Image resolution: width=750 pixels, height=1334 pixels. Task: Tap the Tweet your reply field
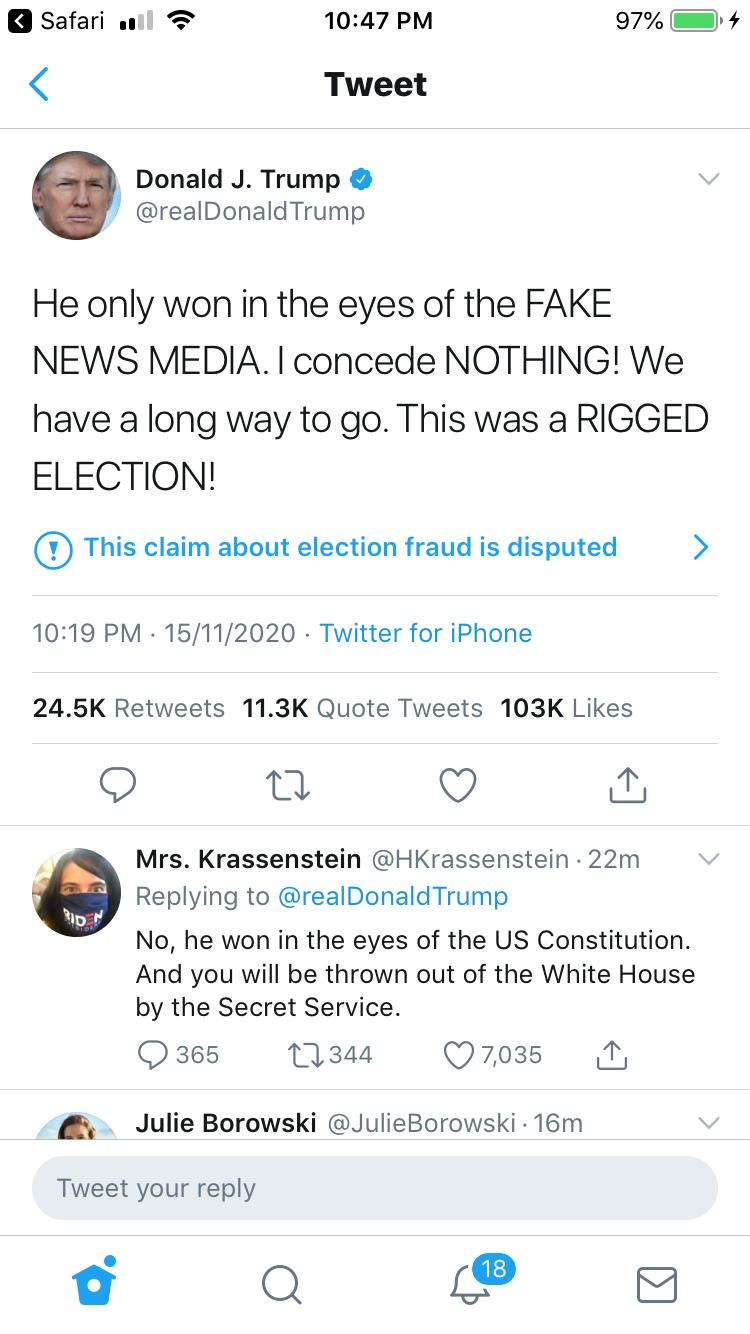pos(374,1188)
